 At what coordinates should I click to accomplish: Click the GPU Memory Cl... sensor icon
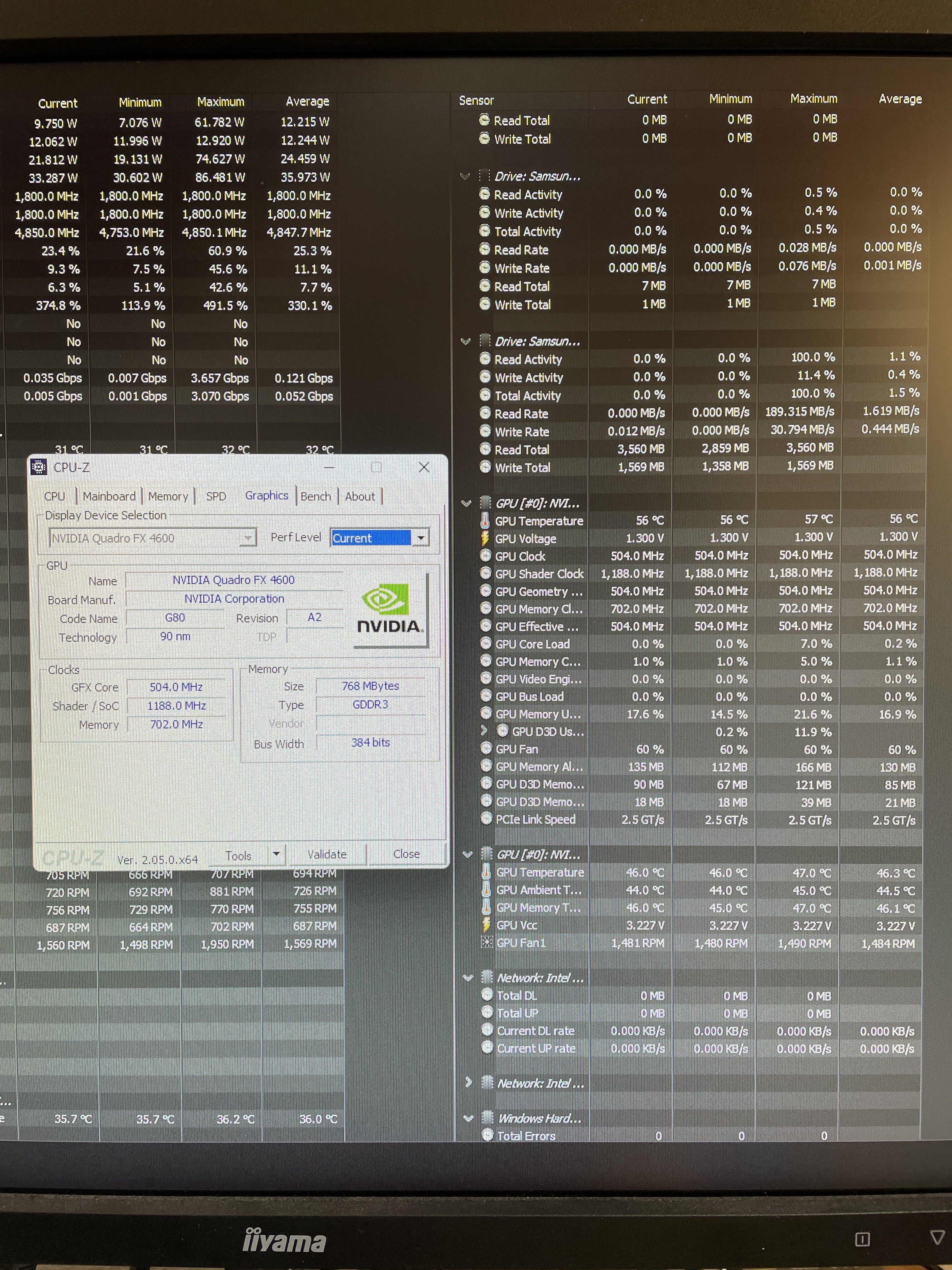tap(486, 608)
